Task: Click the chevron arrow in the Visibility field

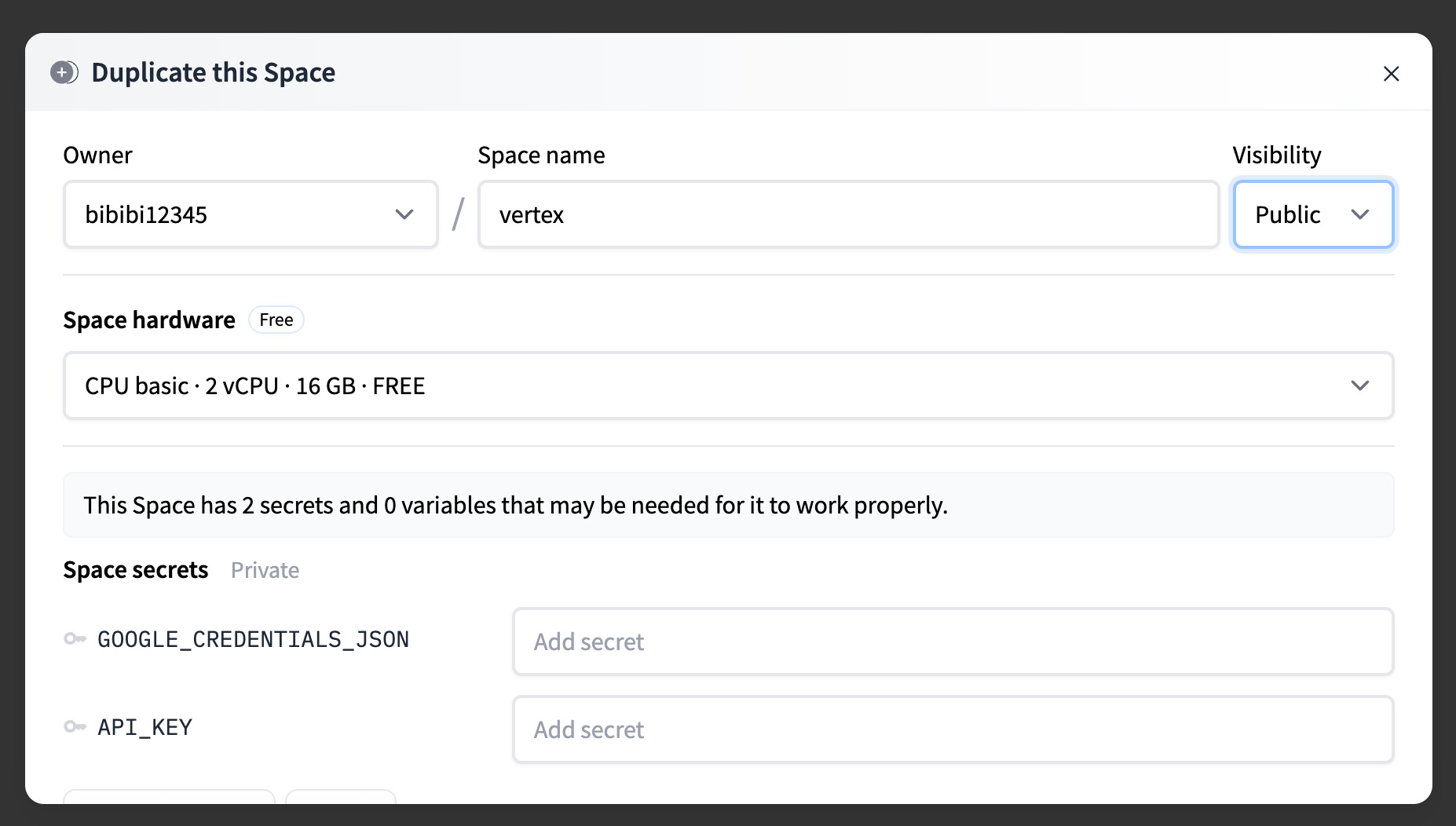Action: pyautogui.click(x=1360, y=214)
